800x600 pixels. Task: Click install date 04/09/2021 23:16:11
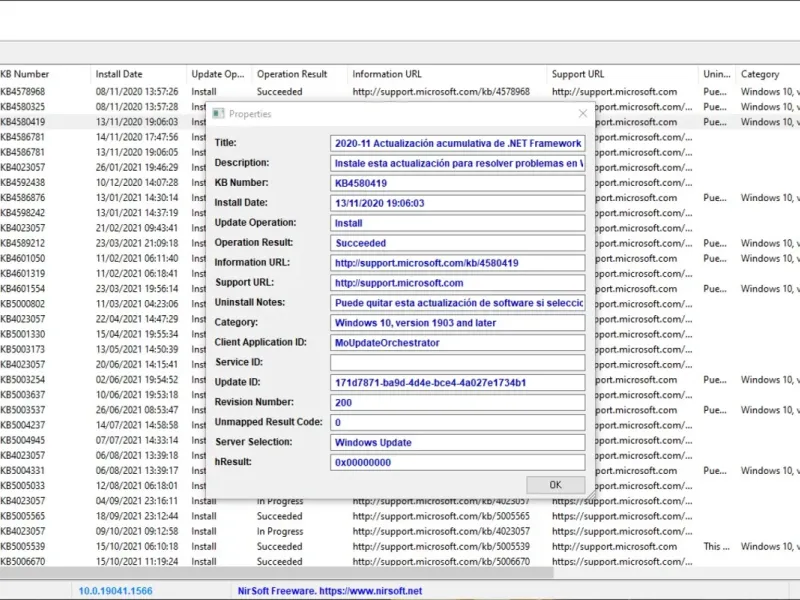(137, 501)
